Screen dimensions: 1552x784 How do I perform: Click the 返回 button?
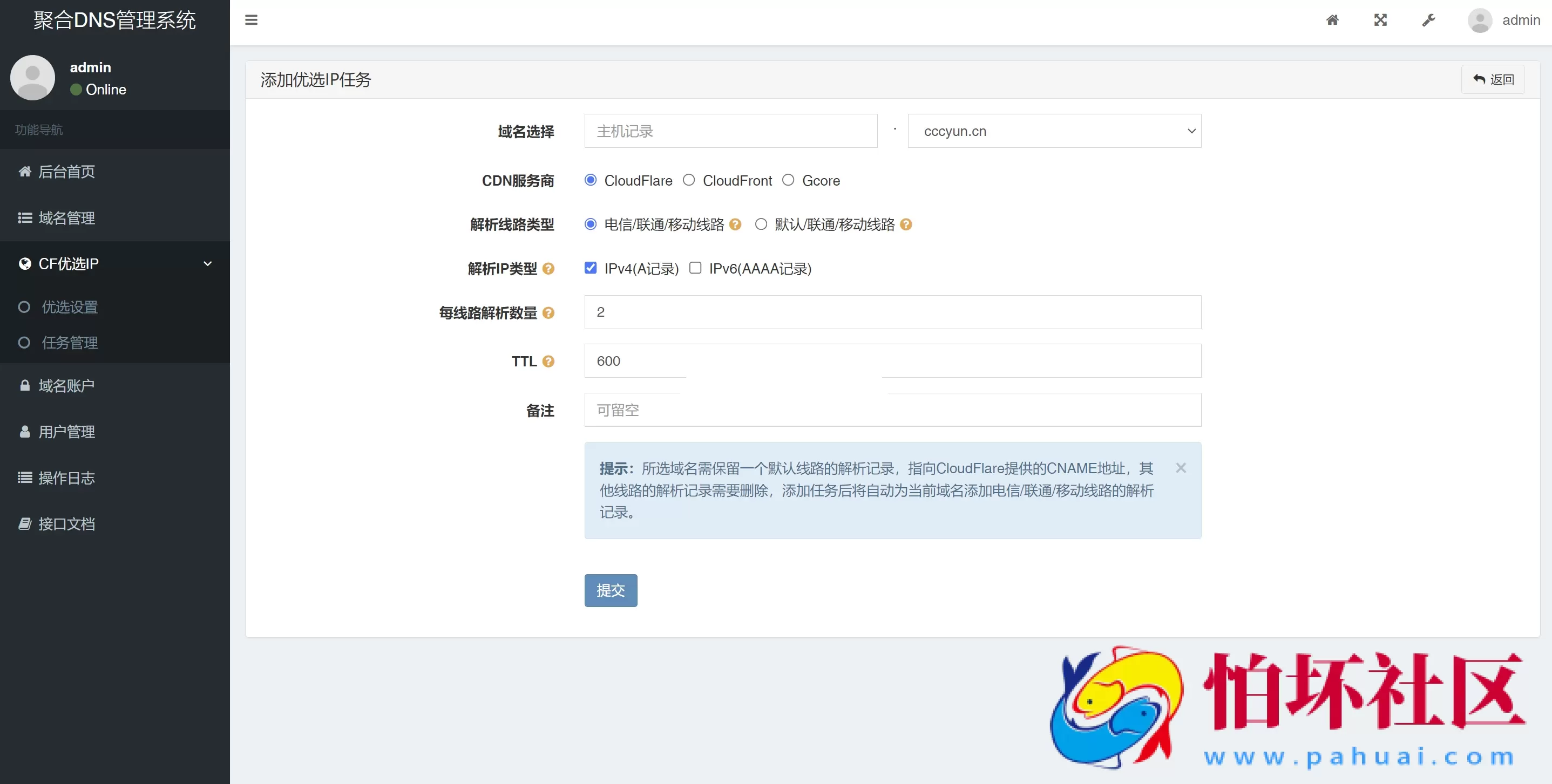click(x=1494, y=79)
